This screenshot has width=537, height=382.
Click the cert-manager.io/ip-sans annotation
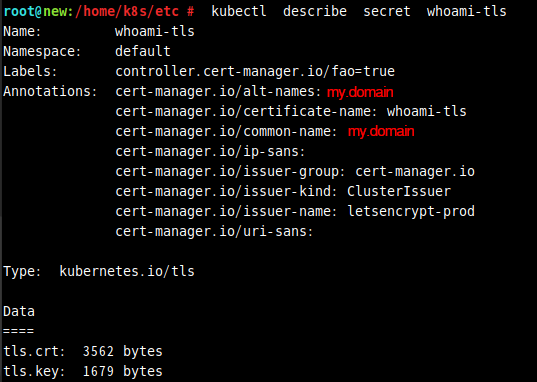pyautogui.click(x=210, y=151)
